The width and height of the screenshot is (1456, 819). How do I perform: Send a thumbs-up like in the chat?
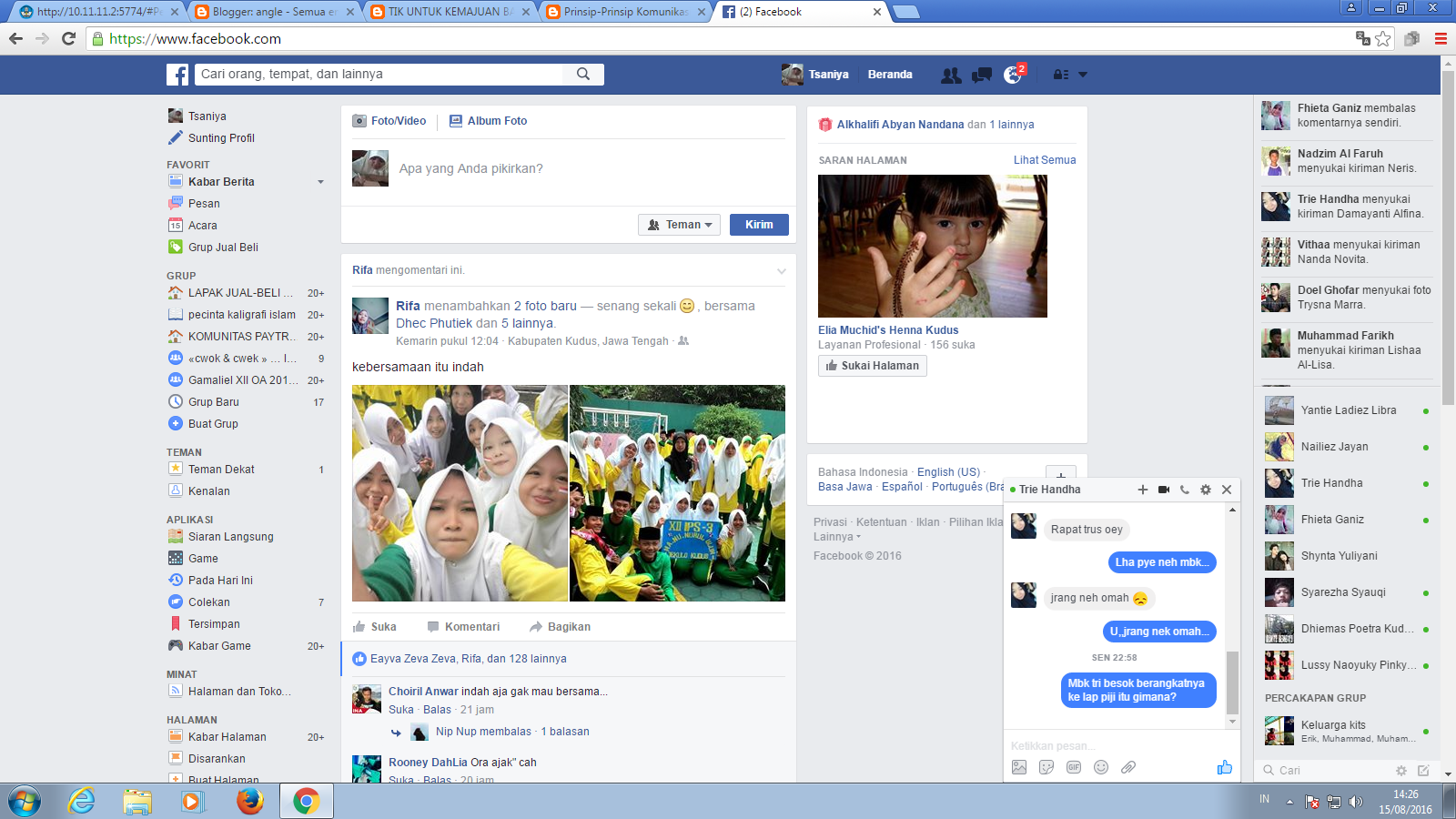pyautogui.click(x=1225, y=767)
